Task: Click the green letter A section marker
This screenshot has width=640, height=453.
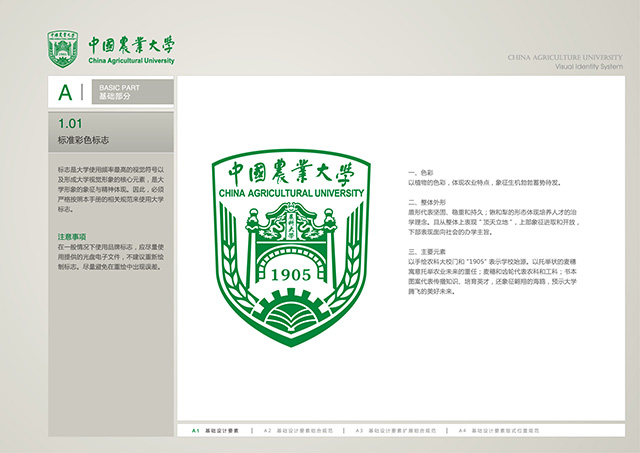Action: coord(66,93)
